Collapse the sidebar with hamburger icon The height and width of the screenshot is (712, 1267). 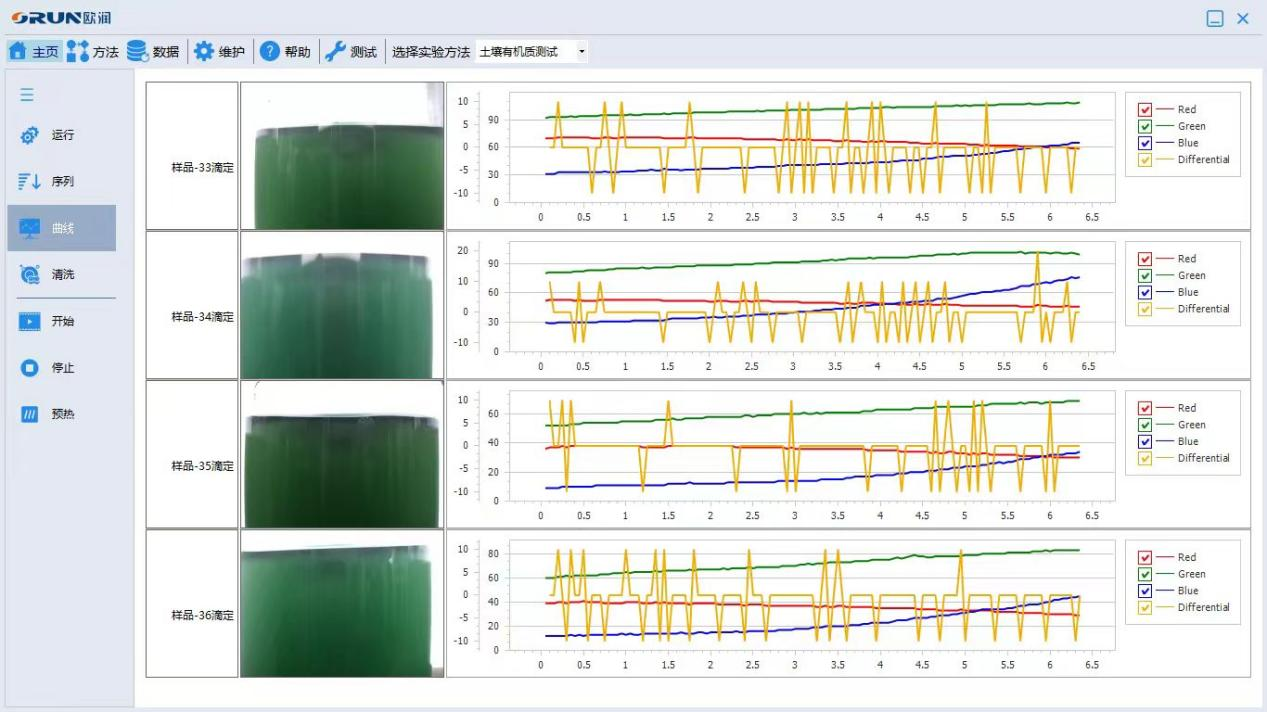point(27,95)
